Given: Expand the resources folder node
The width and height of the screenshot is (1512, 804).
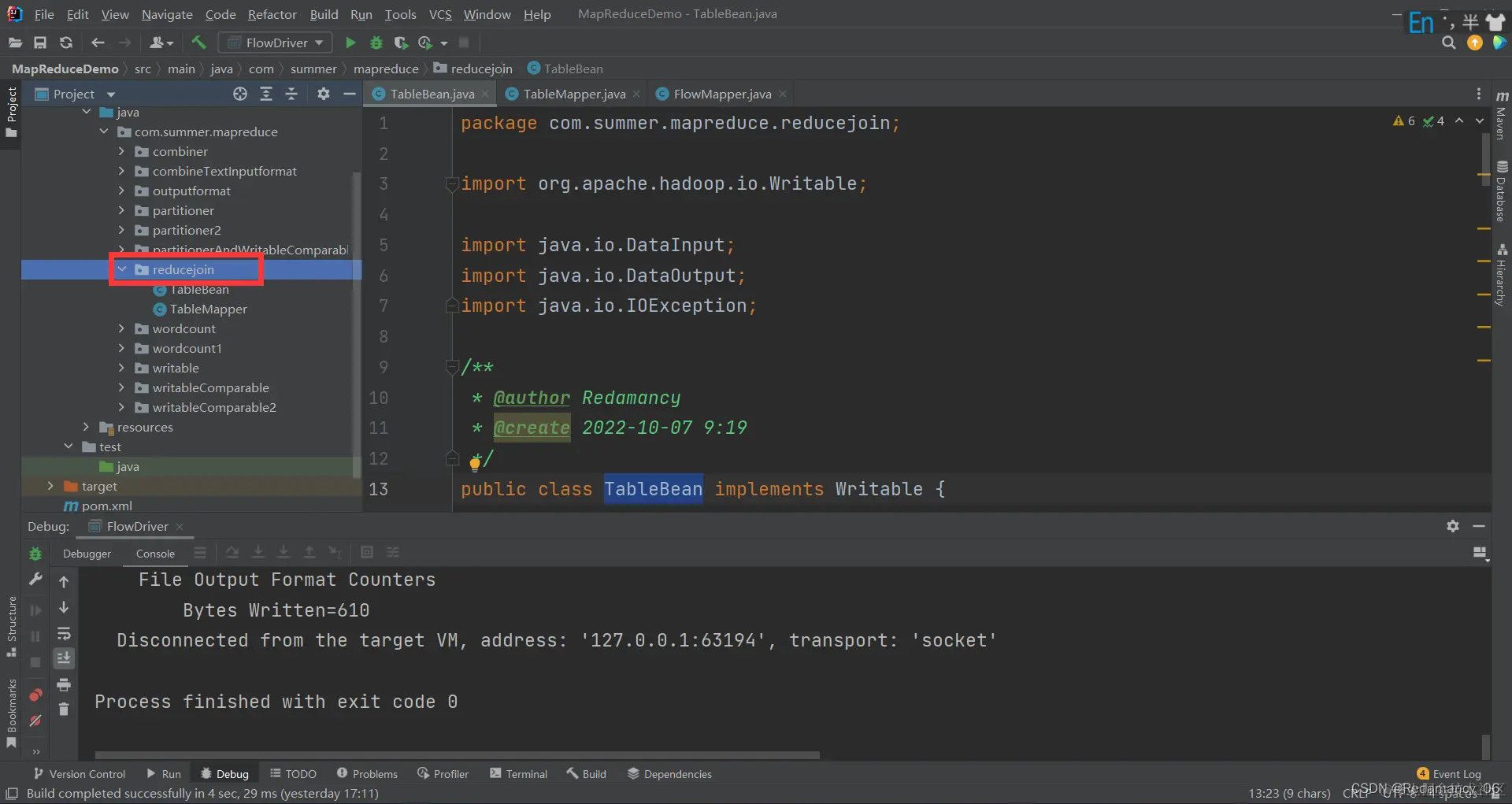Looking at the screenshot, I should tap(86, 427).
